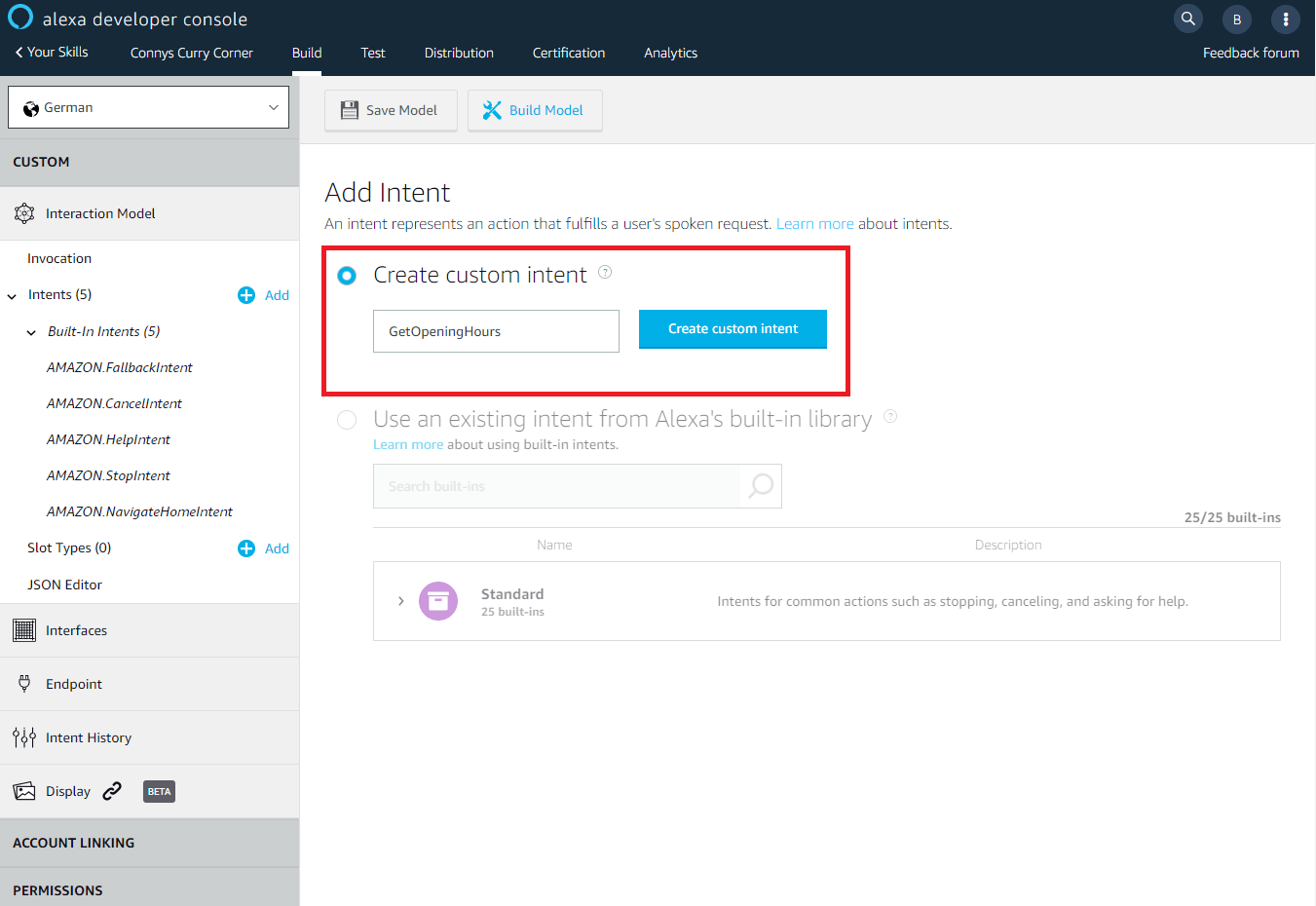1316x906 pixels.
Task: Click Add link next to Intents
Action: (277, 295)
